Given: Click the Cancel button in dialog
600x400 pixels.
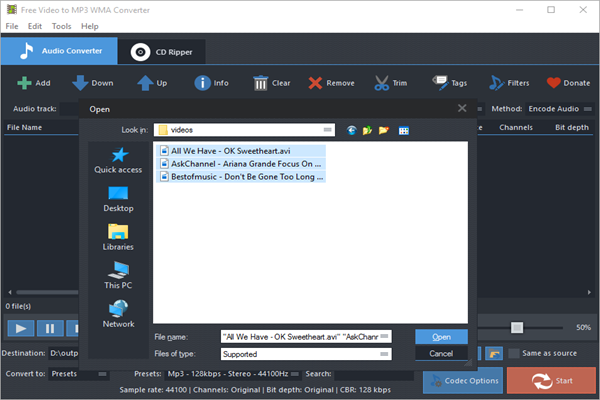Looking at the screenshot, I should coord(441,354).
